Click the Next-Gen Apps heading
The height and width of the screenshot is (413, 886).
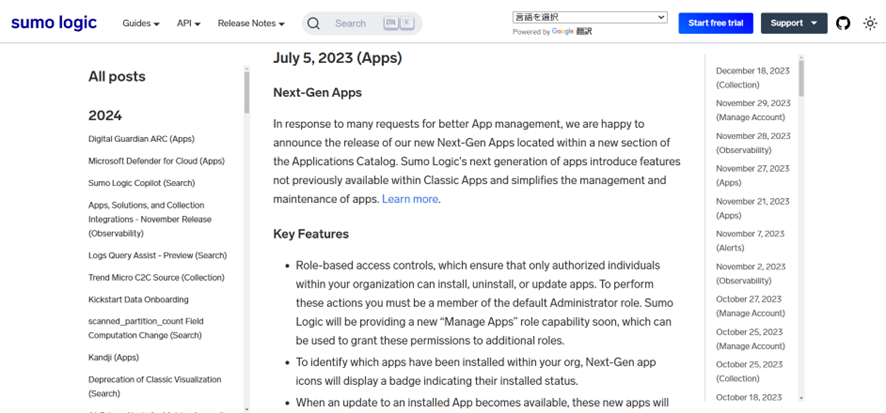pyautogui.click(x=318, y=93)
